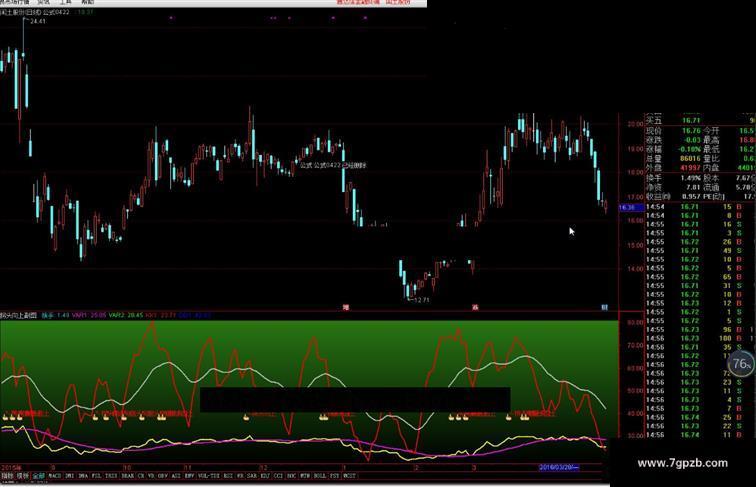The image size is (756, 487).
Task: Click the 14:55 tick row with volume 96
Action: 700,330
